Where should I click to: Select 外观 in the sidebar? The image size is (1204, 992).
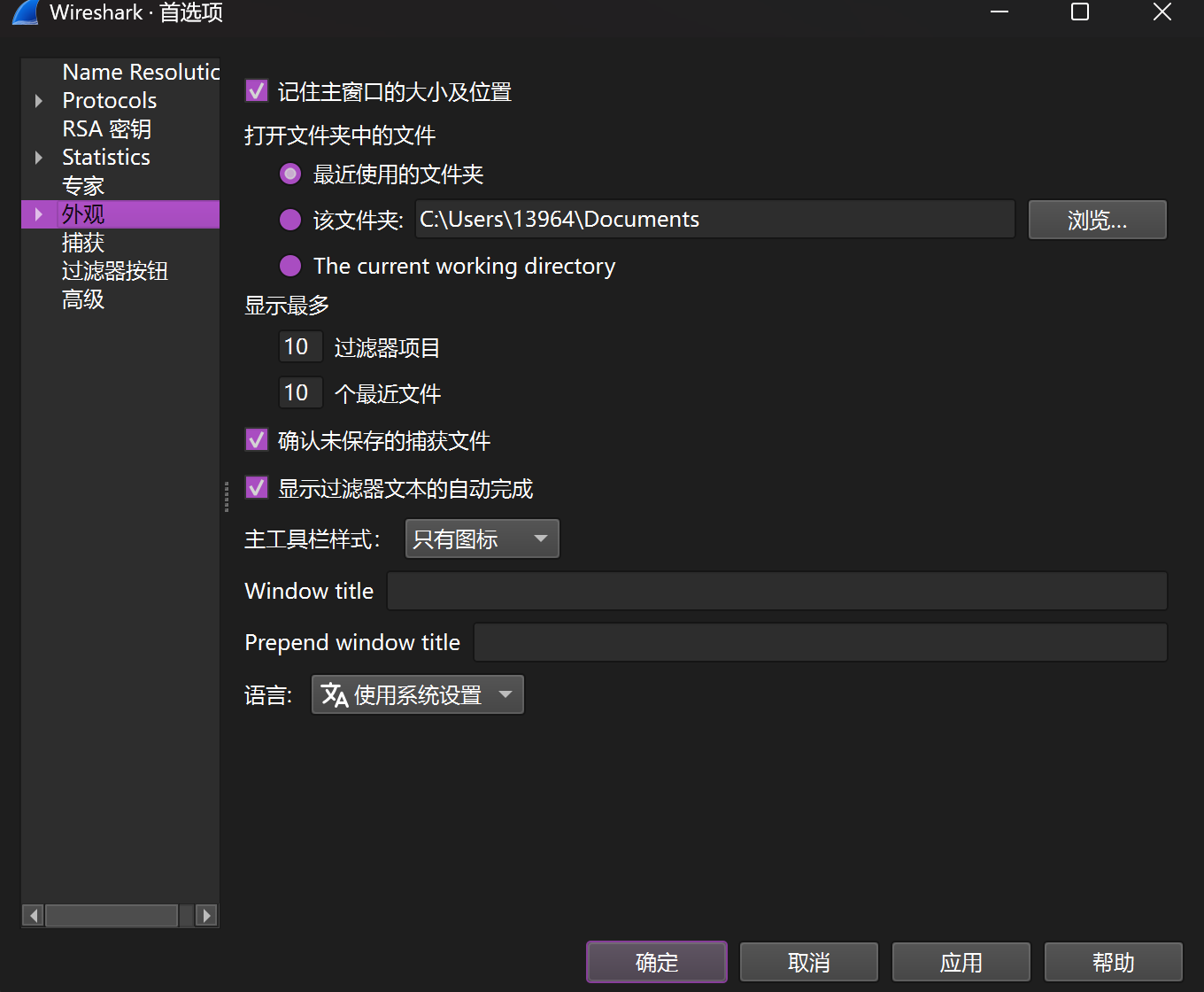83,214
